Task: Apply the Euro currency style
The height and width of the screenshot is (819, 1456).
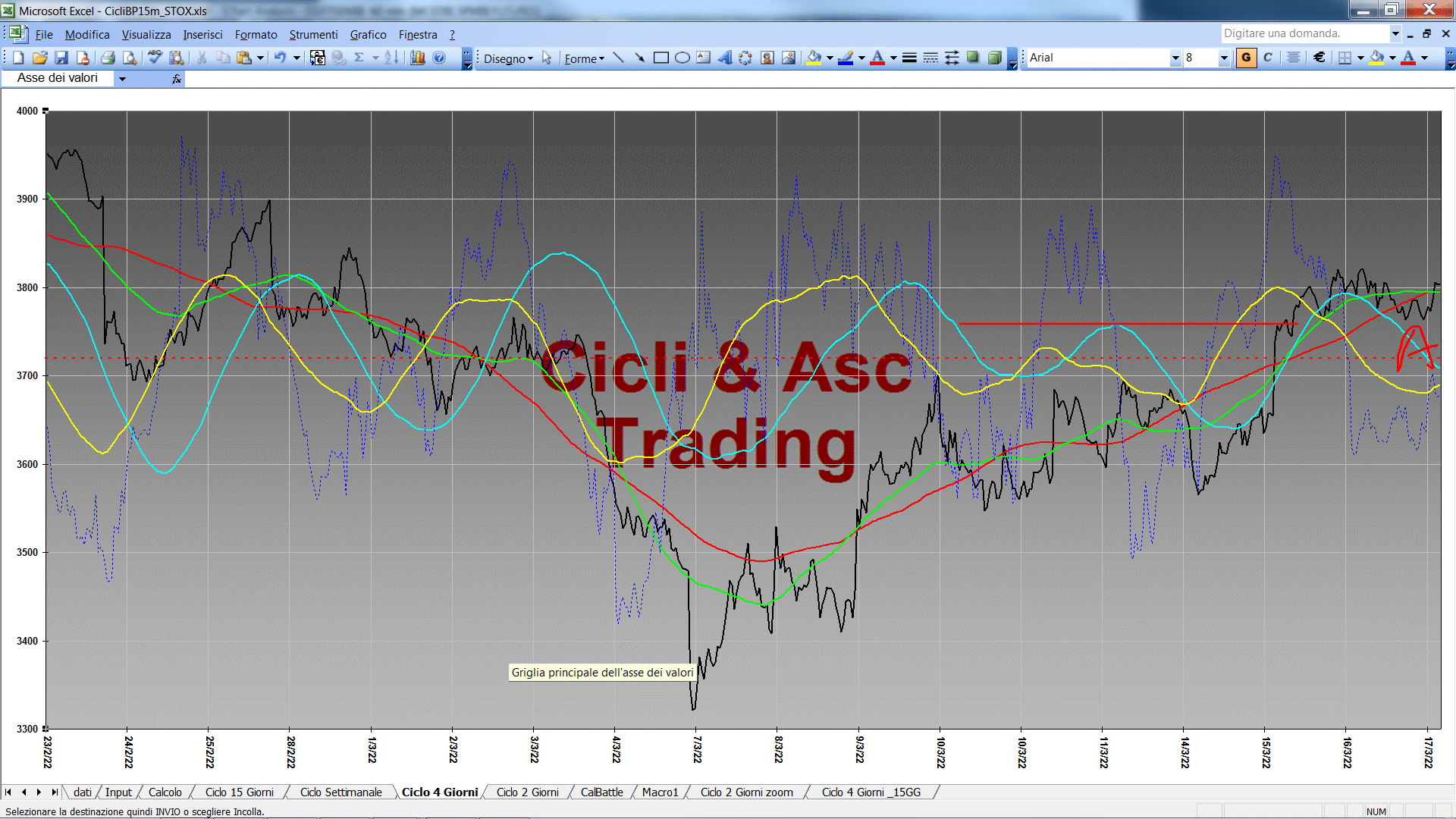Action: (x=1319, y=58)
